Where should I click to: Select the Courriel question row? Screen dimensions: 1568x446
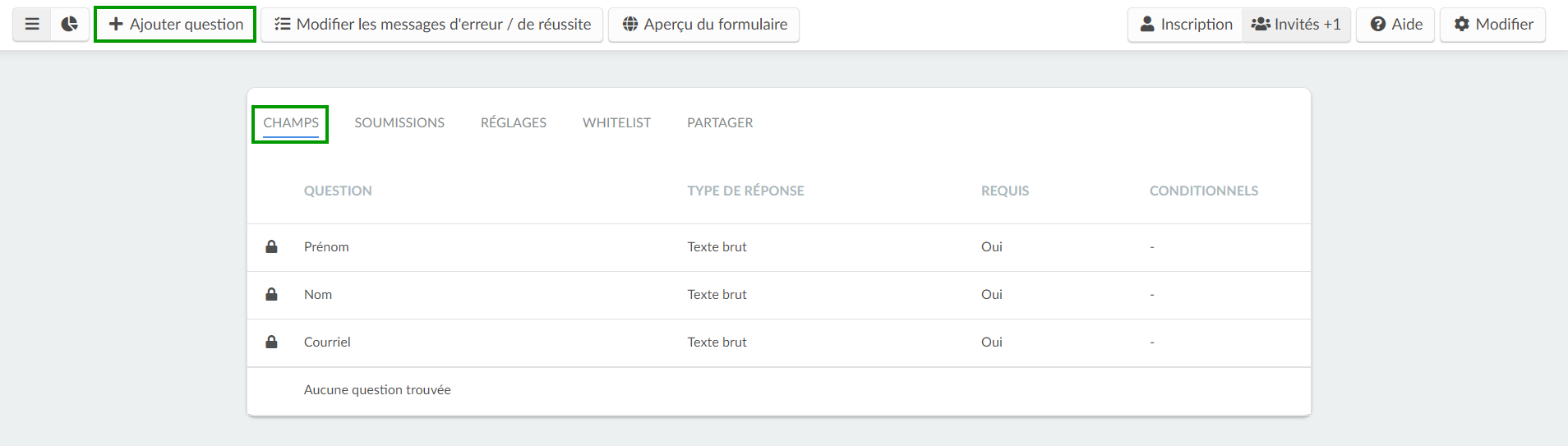point(779,343)
